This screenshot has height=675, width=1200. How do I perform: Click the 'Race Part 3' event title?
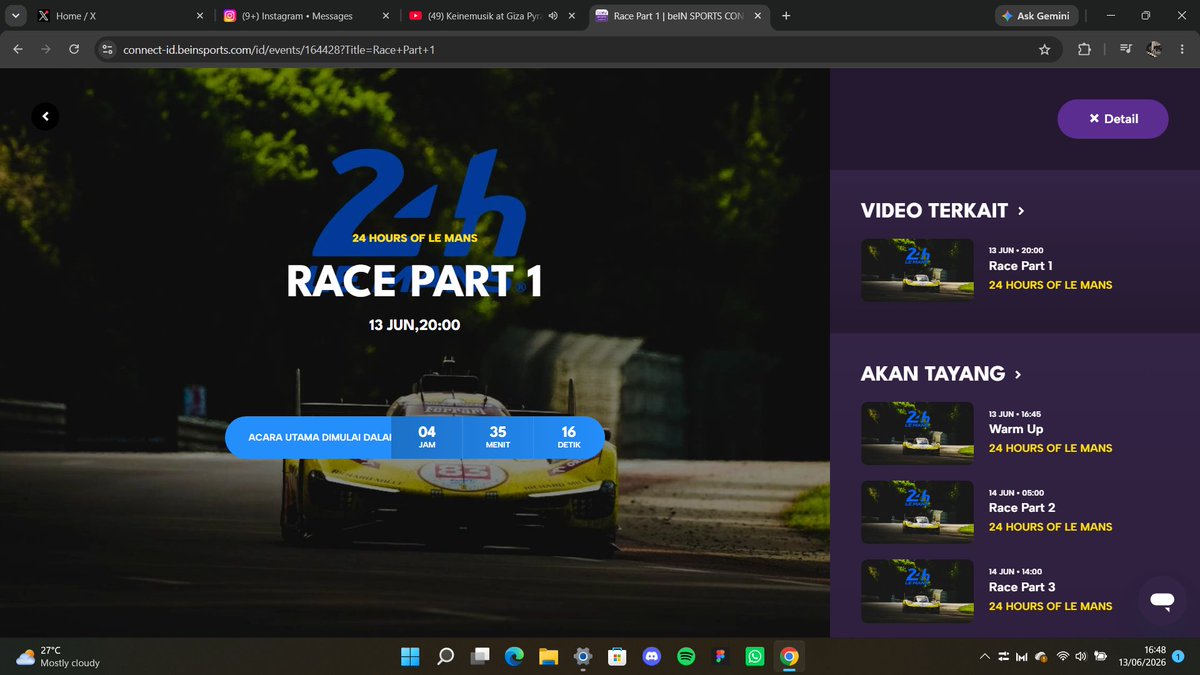click(x=1022, y=587)
